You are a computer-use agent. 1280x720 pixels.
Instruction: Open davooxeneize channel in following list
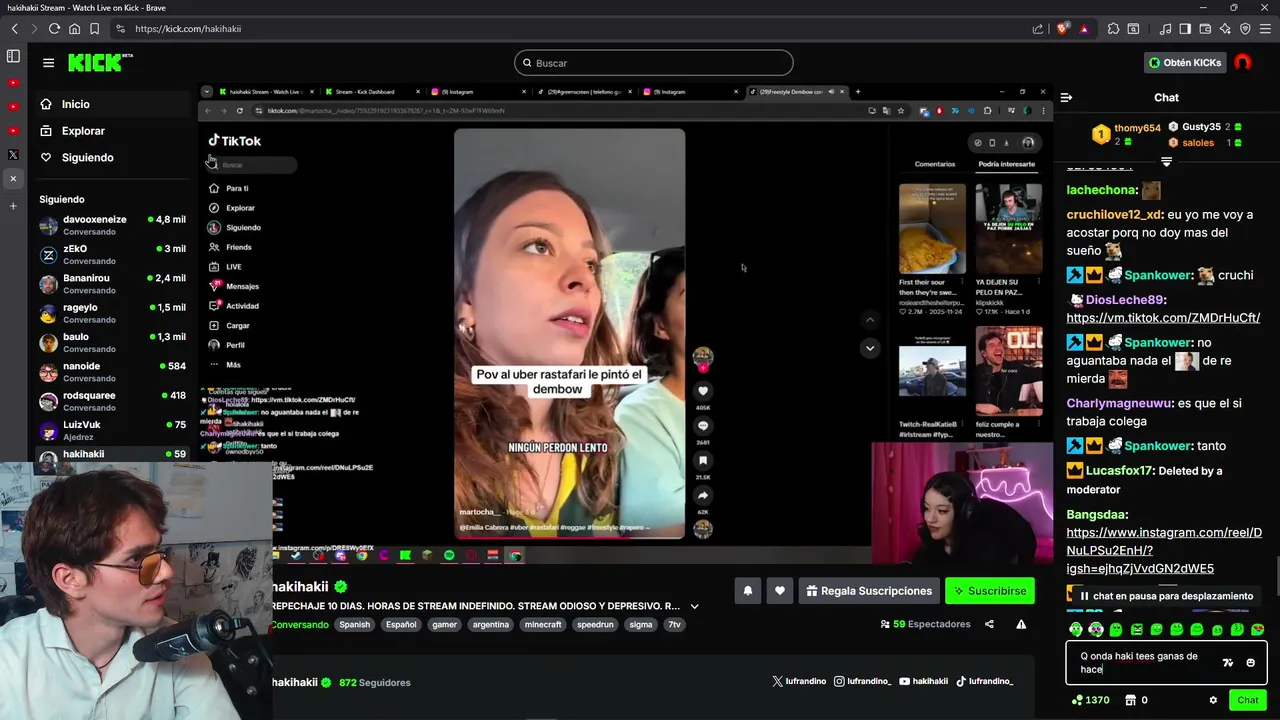pos(112,225)
